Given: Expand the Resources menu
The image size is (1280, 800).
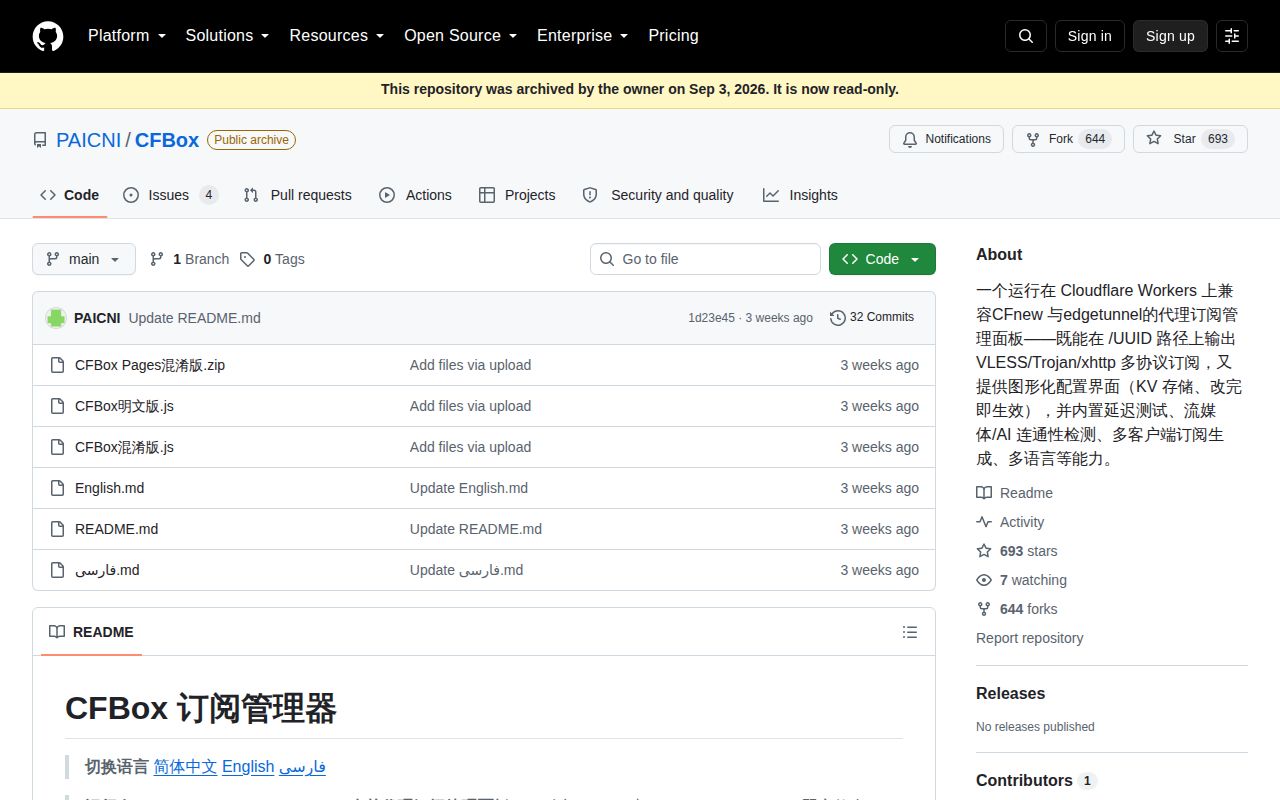Looking at the screenshot, I should click(x=337, y=36).
